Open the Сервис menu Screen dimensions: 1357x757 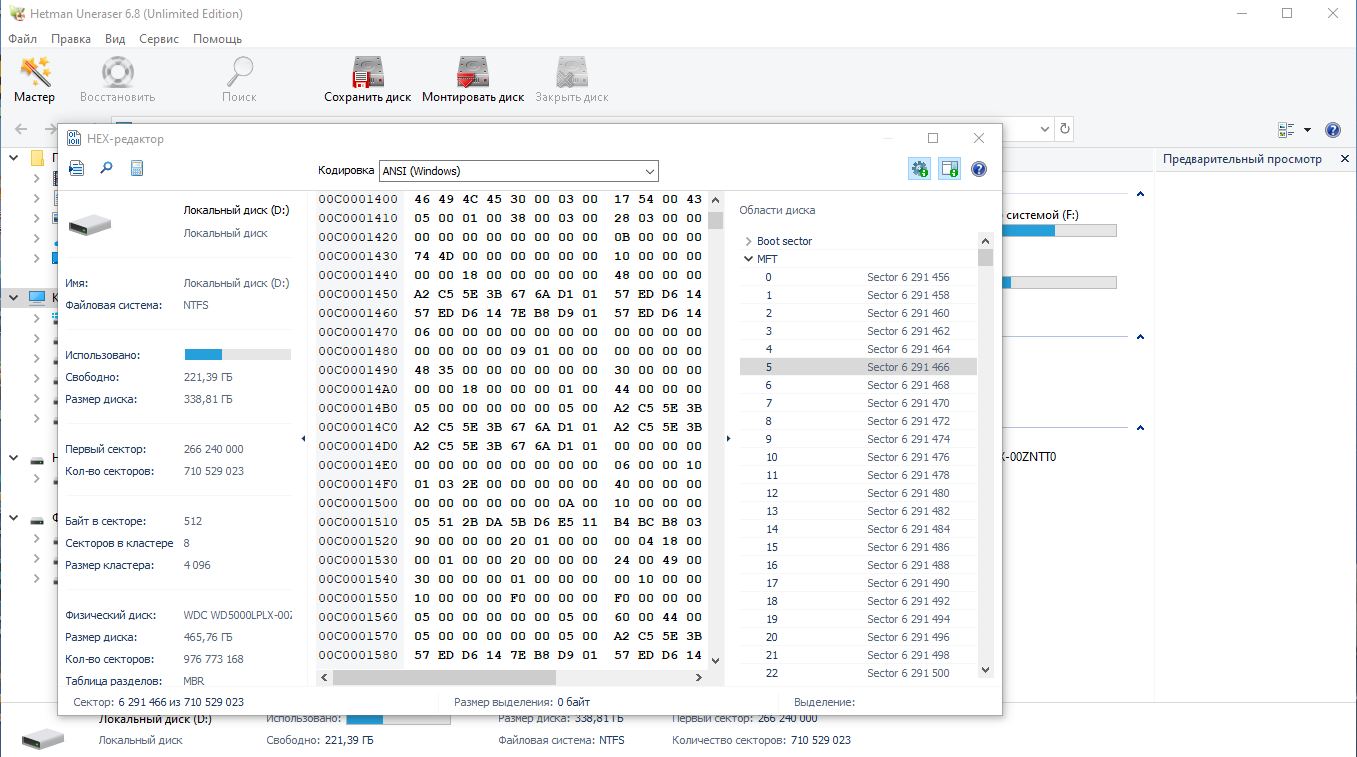tap(159, 39)
